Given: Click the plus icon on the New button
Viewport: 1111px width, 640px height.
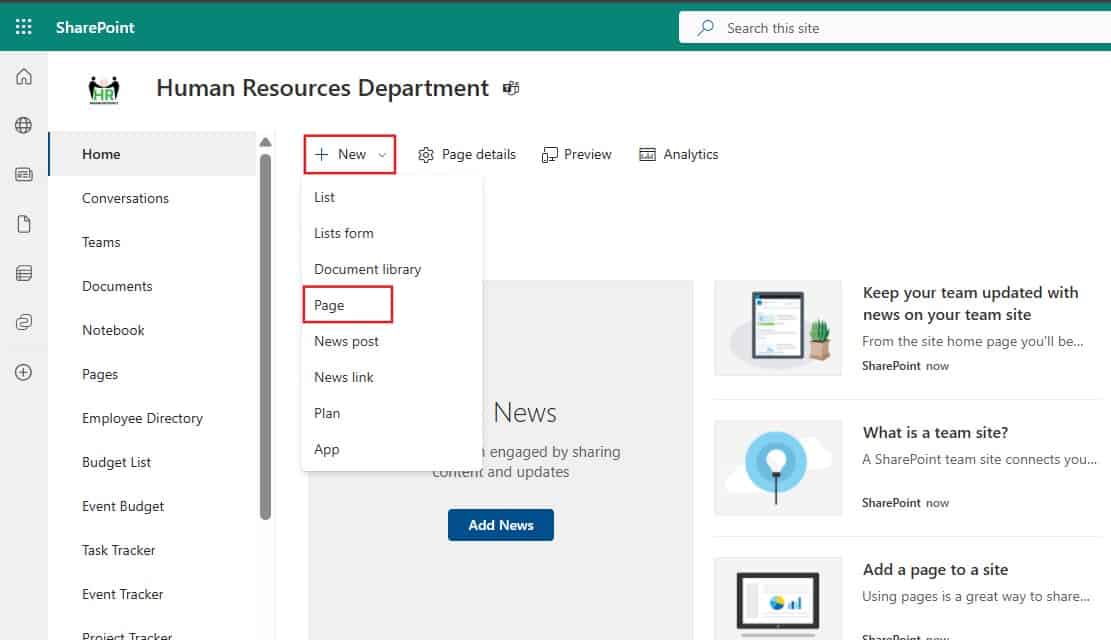Looking at the screenshot, I should pos(321,155).
